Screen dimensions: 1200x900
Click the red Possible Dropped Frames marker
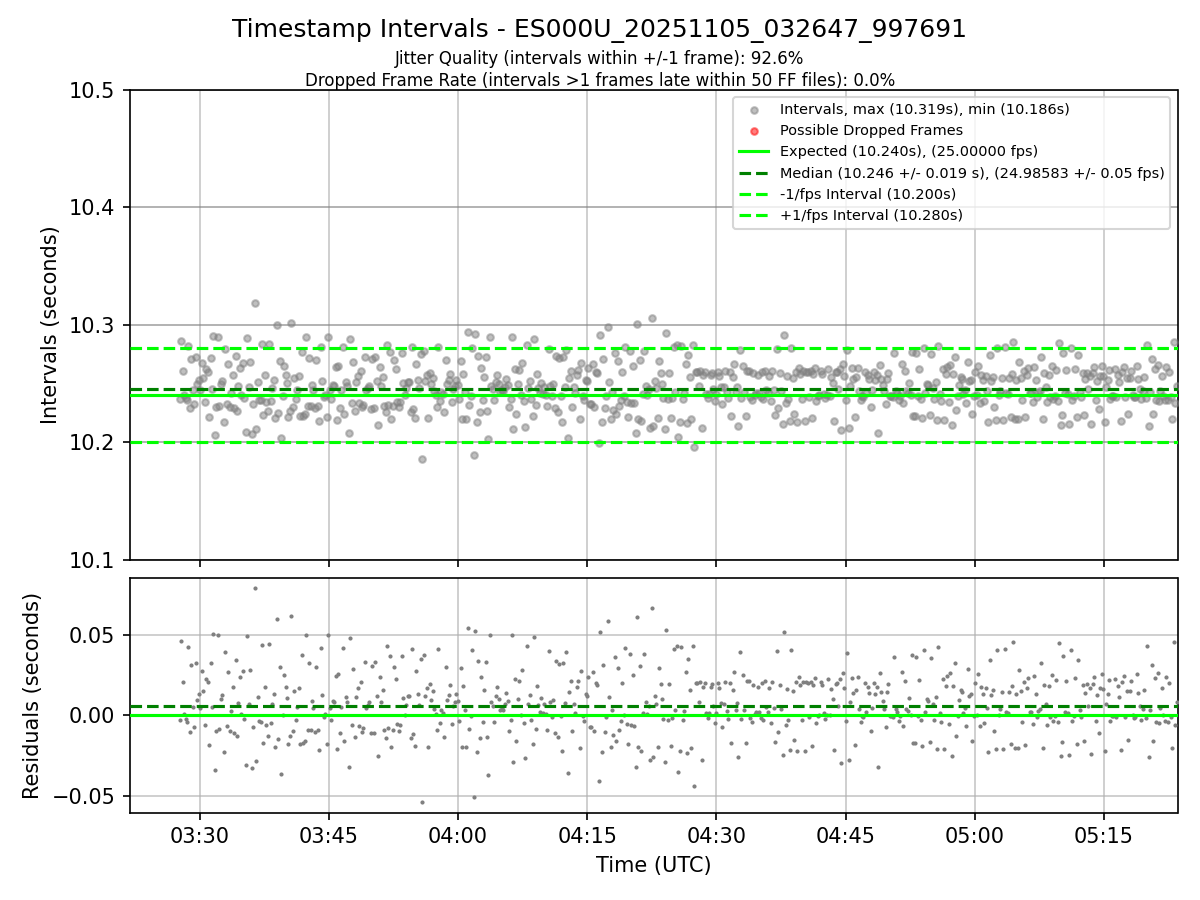tap(755, 130)
